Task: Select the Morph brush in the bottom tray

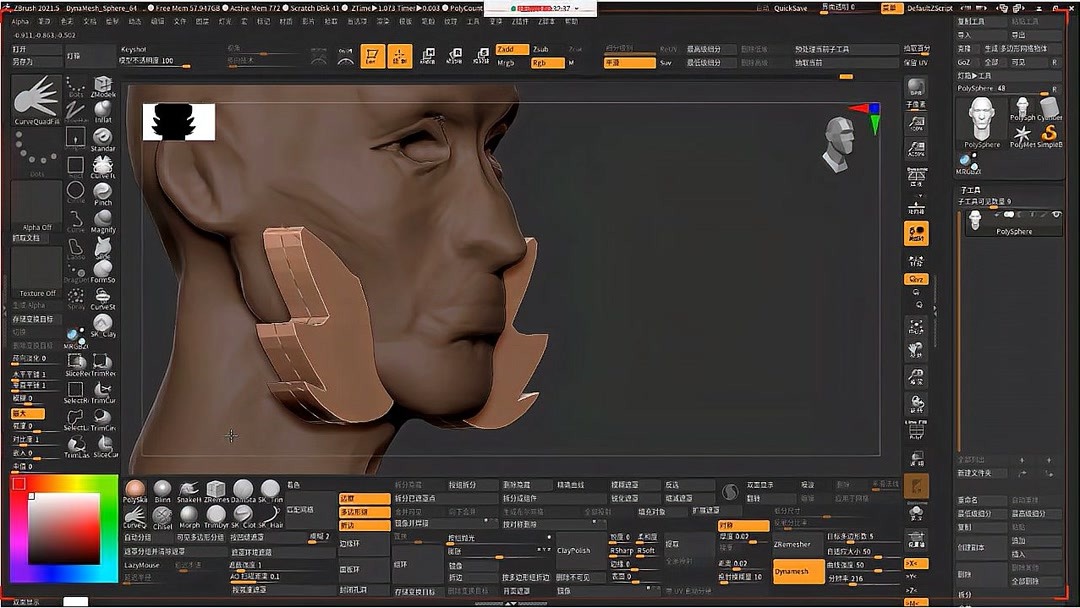Action: (190, 515)
